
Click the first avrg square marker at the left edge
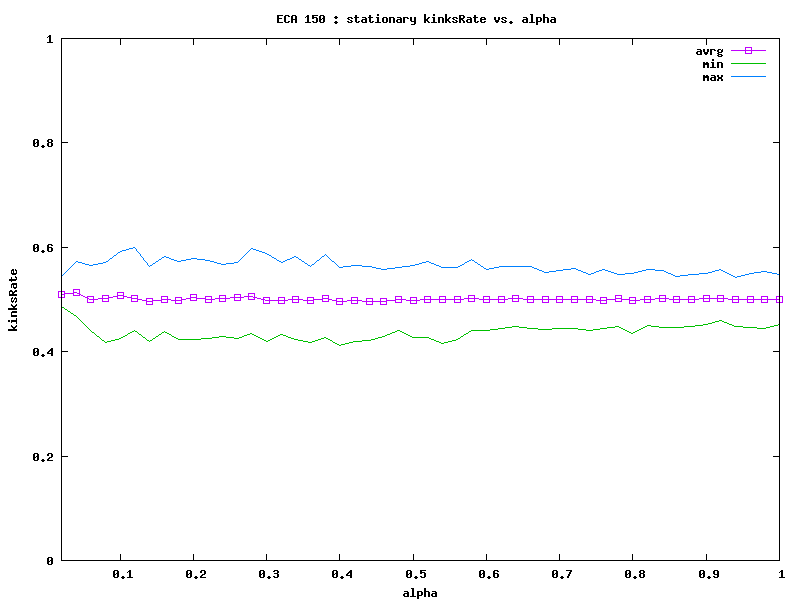[x=62, y=294]
